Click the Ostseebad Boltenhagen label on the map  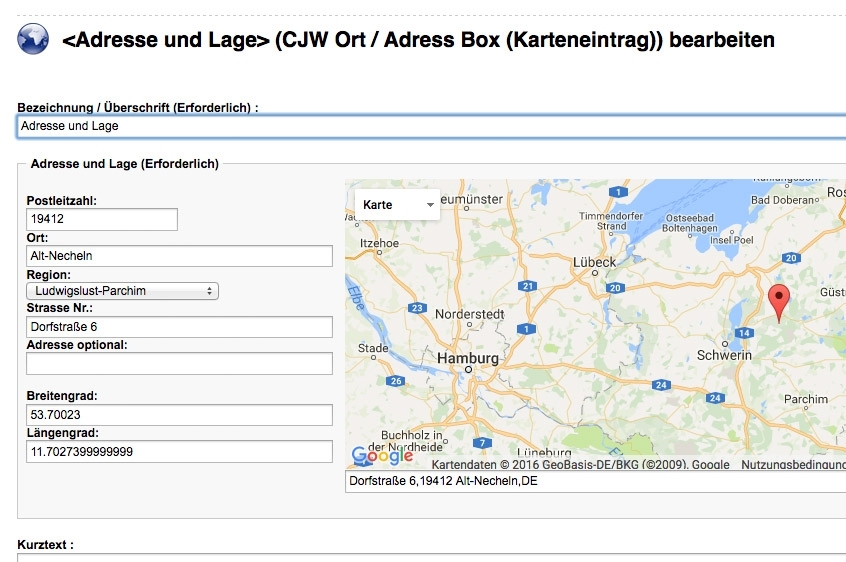[x=690, y=223]
